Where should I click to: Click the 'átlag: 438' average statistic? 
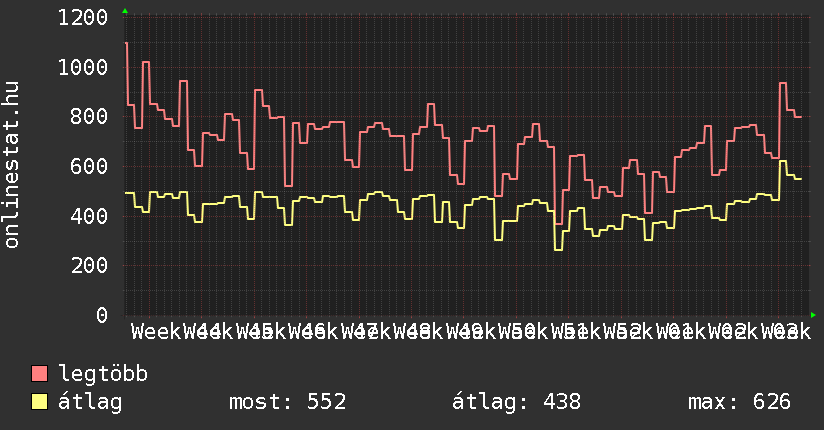(x=516, y=402)
